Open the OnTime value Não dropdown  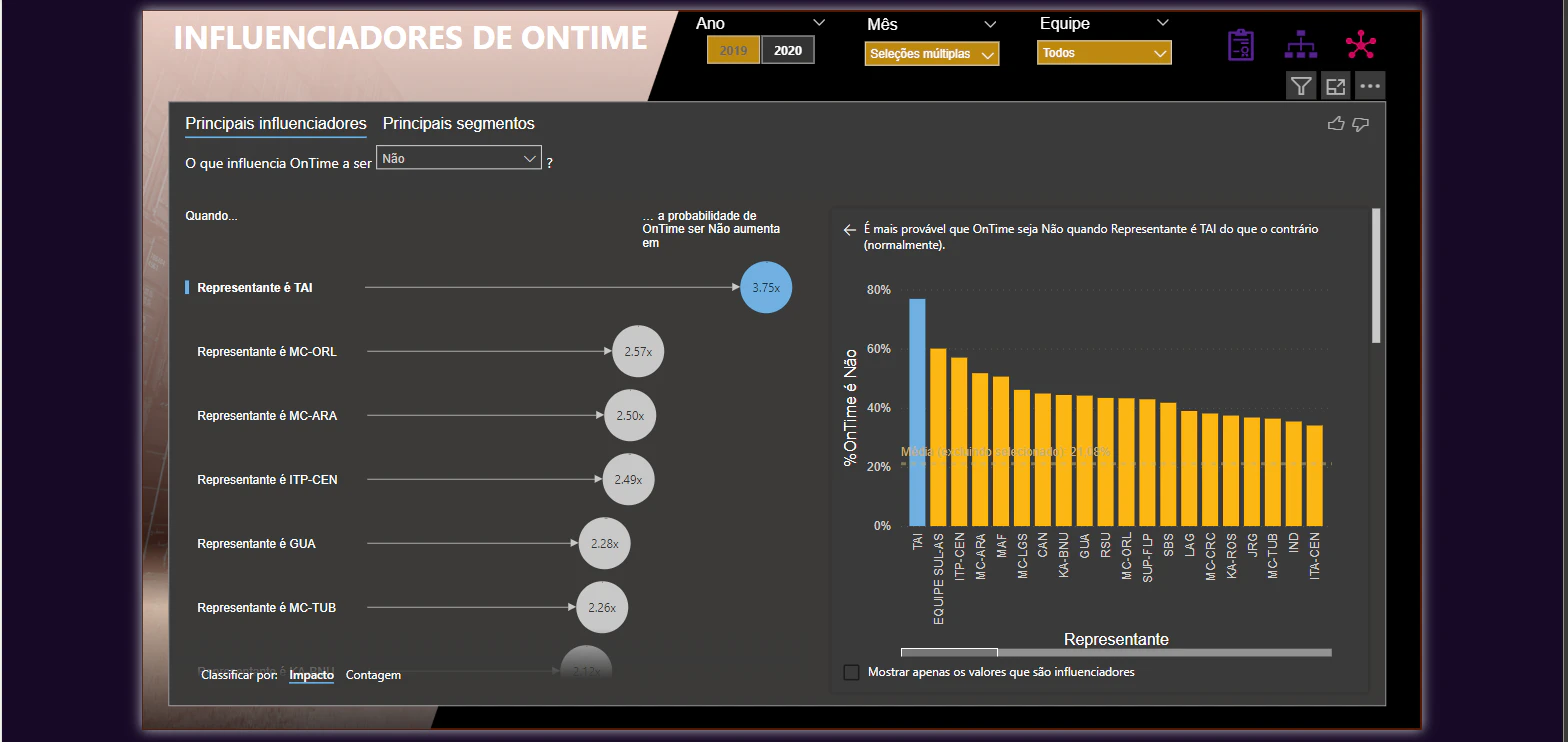pyautogui.click(x=459, y=158)
